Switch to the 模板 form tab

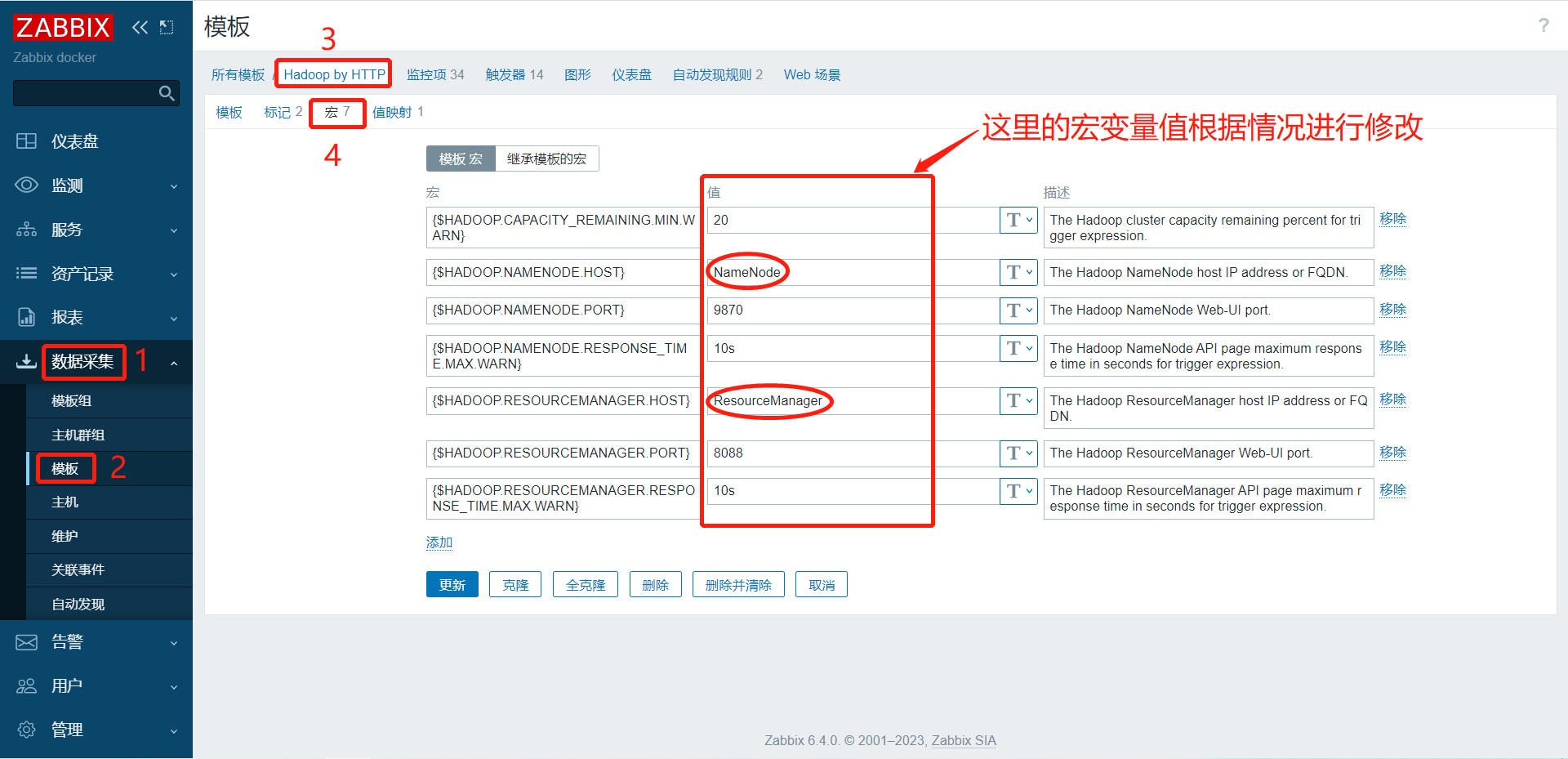(229, 112)
